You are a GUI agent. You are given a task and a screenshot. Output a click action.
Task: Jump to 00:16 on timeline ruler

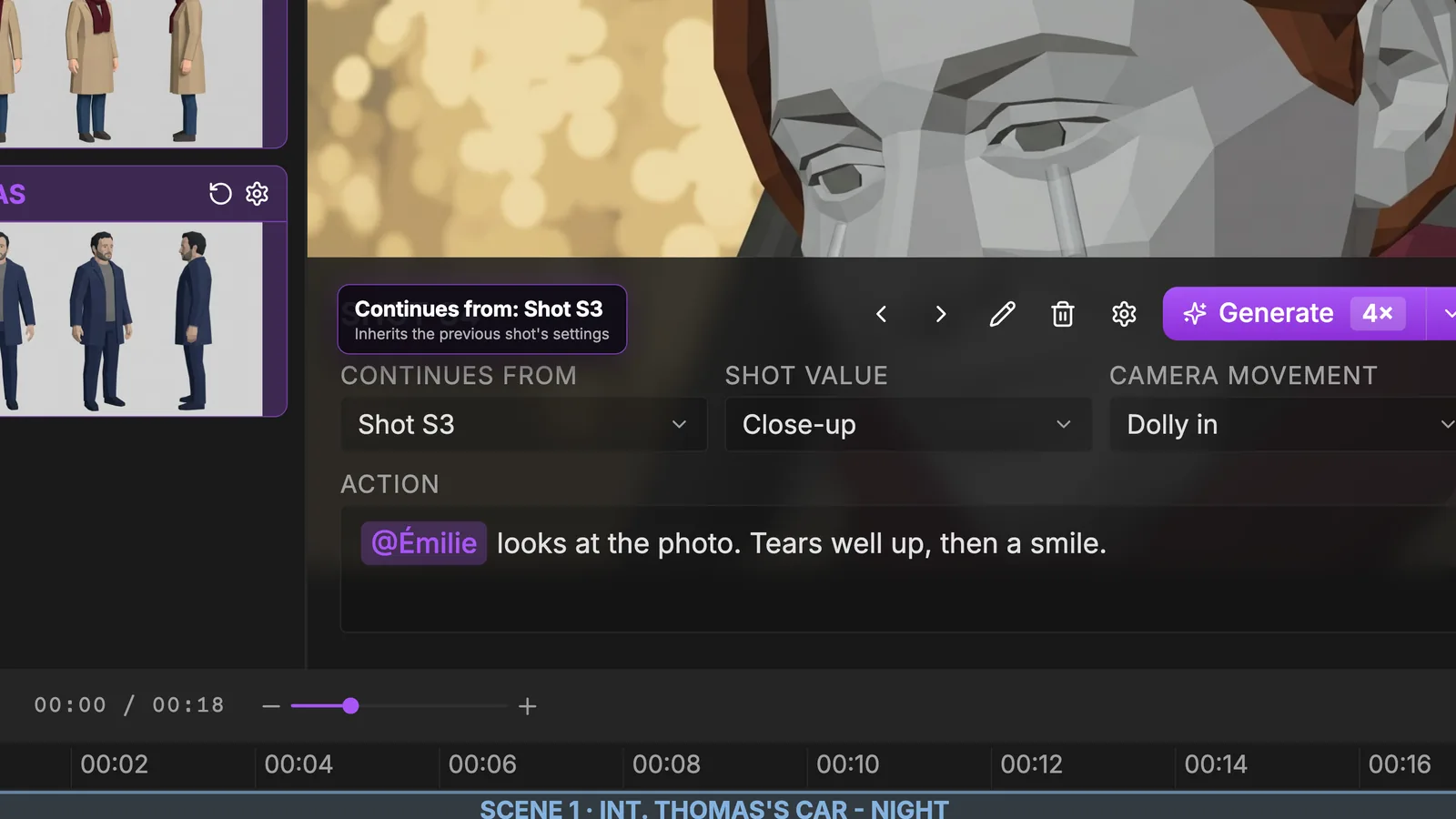[x=1400, y=764]
